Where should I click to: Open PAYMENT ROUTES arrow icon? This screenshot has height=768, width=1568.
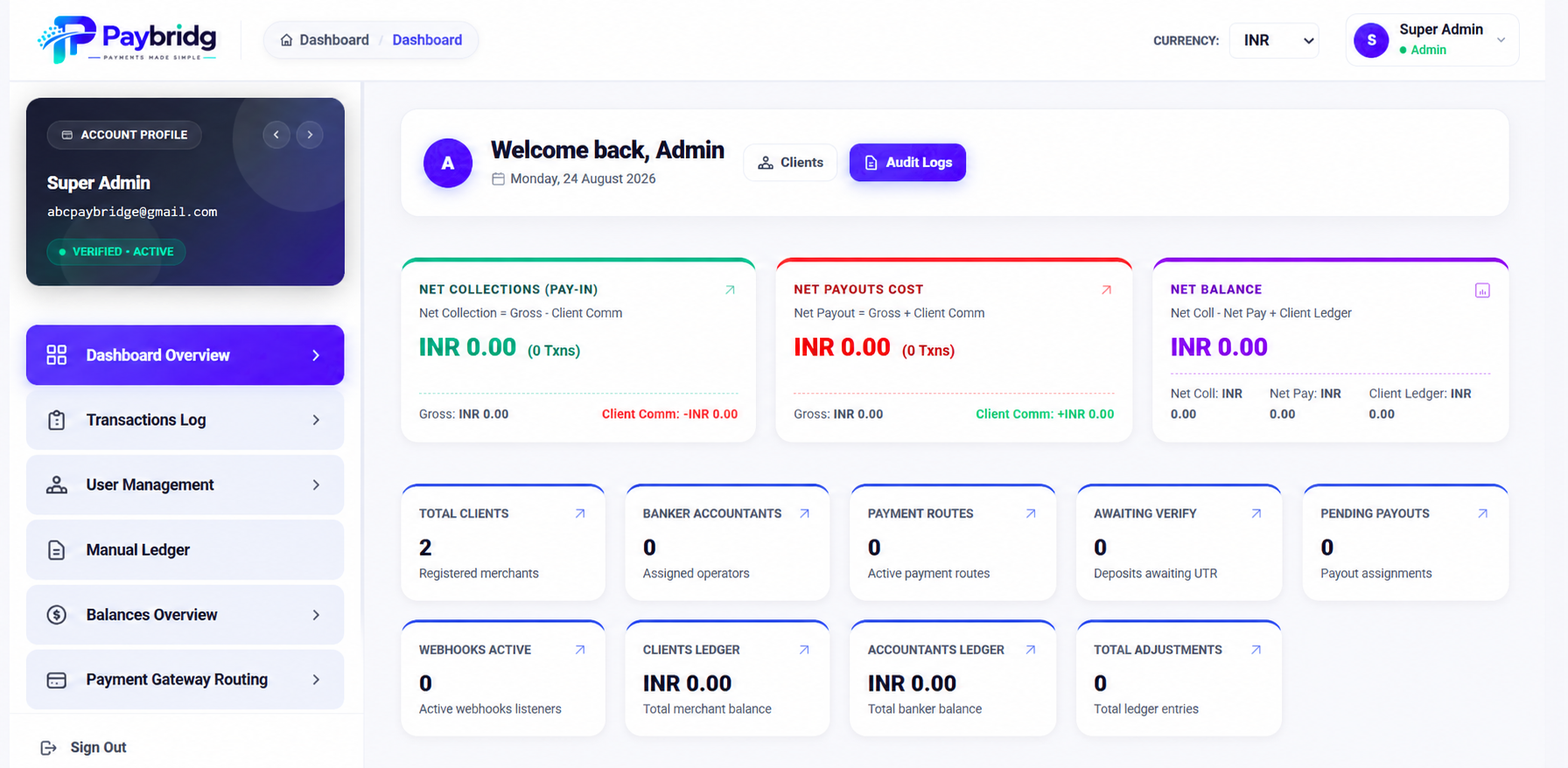click(x=1031, y=513)
